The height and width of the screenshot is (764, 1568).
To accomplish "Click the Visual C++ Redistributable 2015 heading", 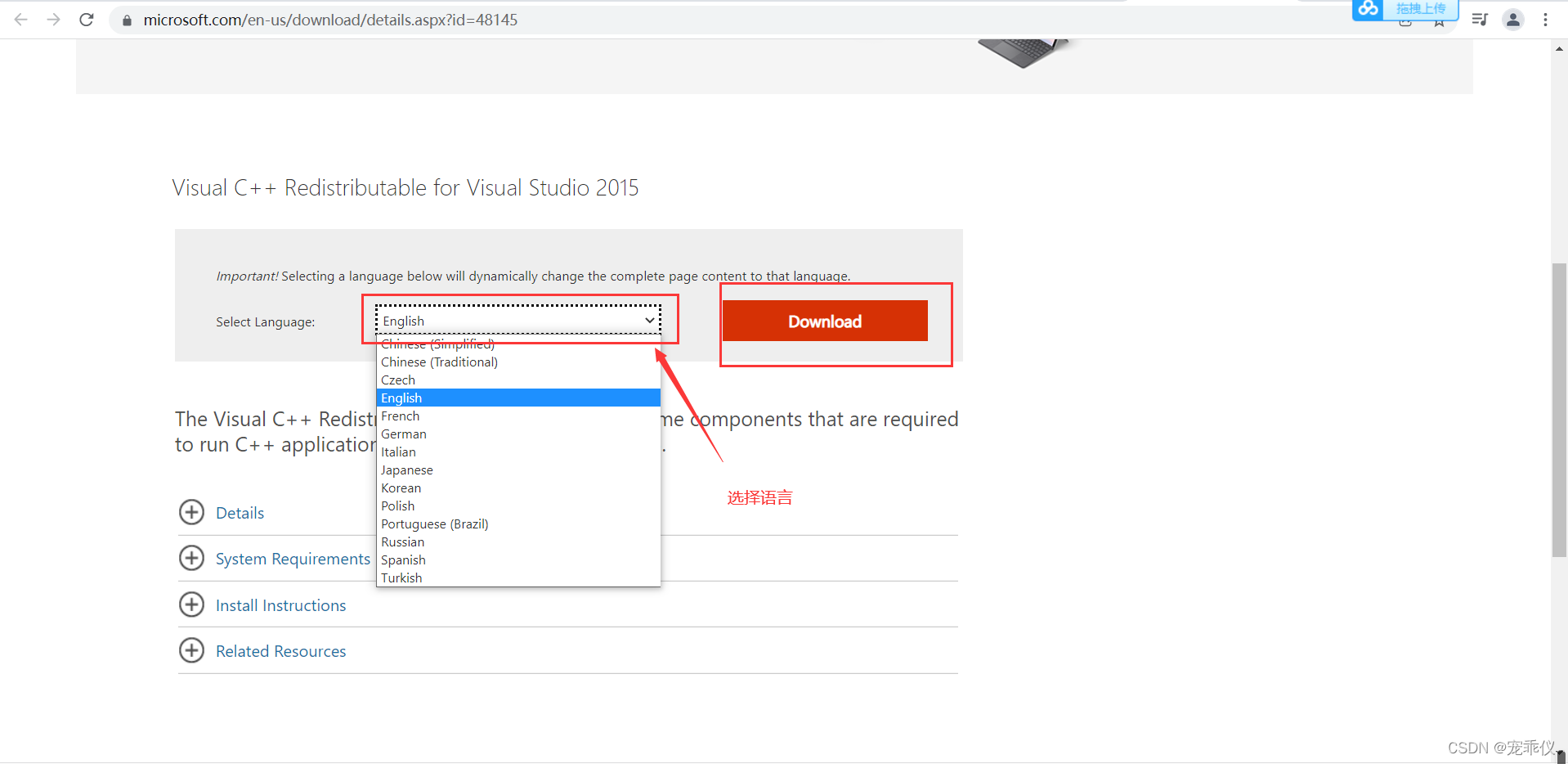I will [405, 188].
